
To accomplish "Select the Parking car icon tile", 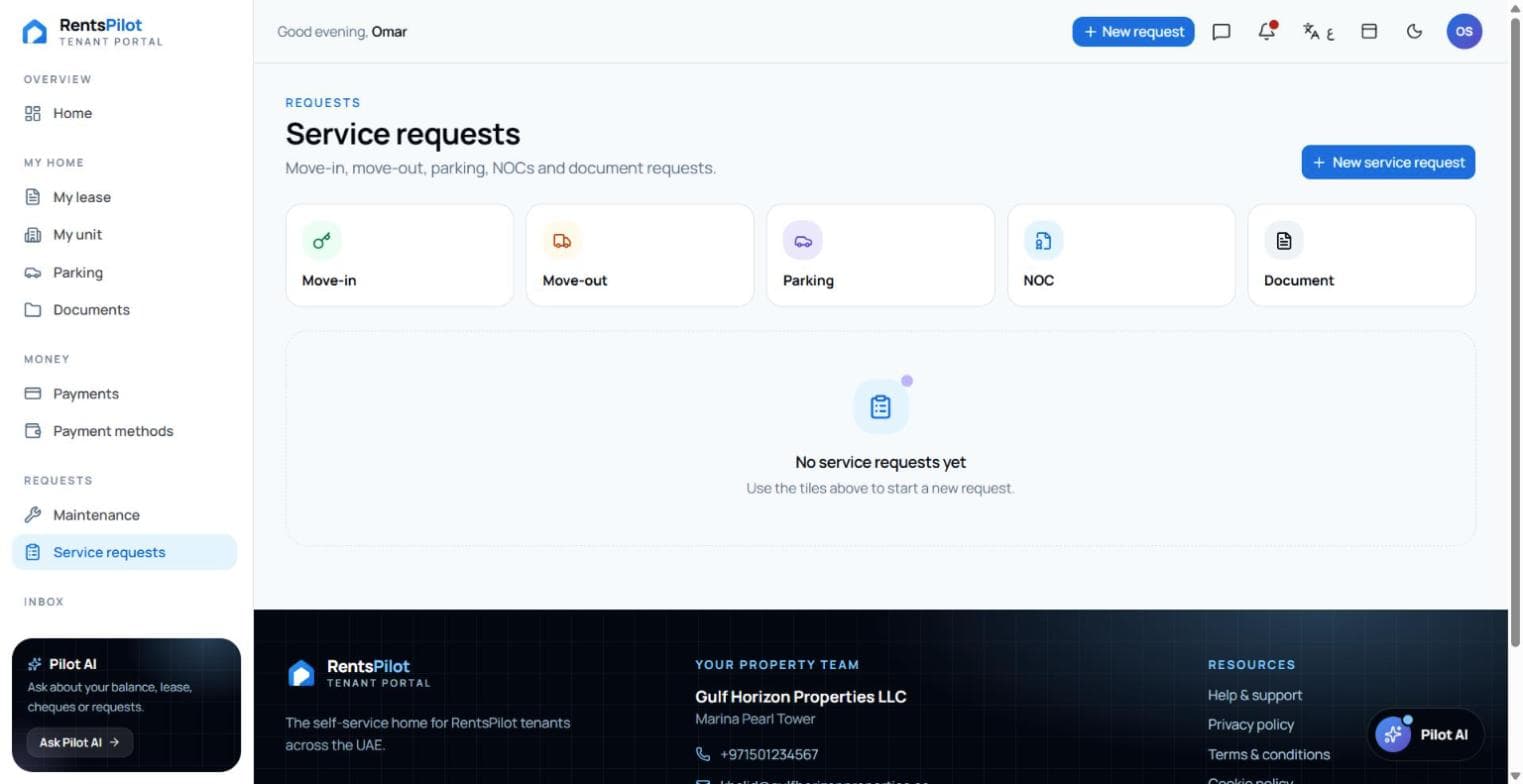I will coord(880,255).
